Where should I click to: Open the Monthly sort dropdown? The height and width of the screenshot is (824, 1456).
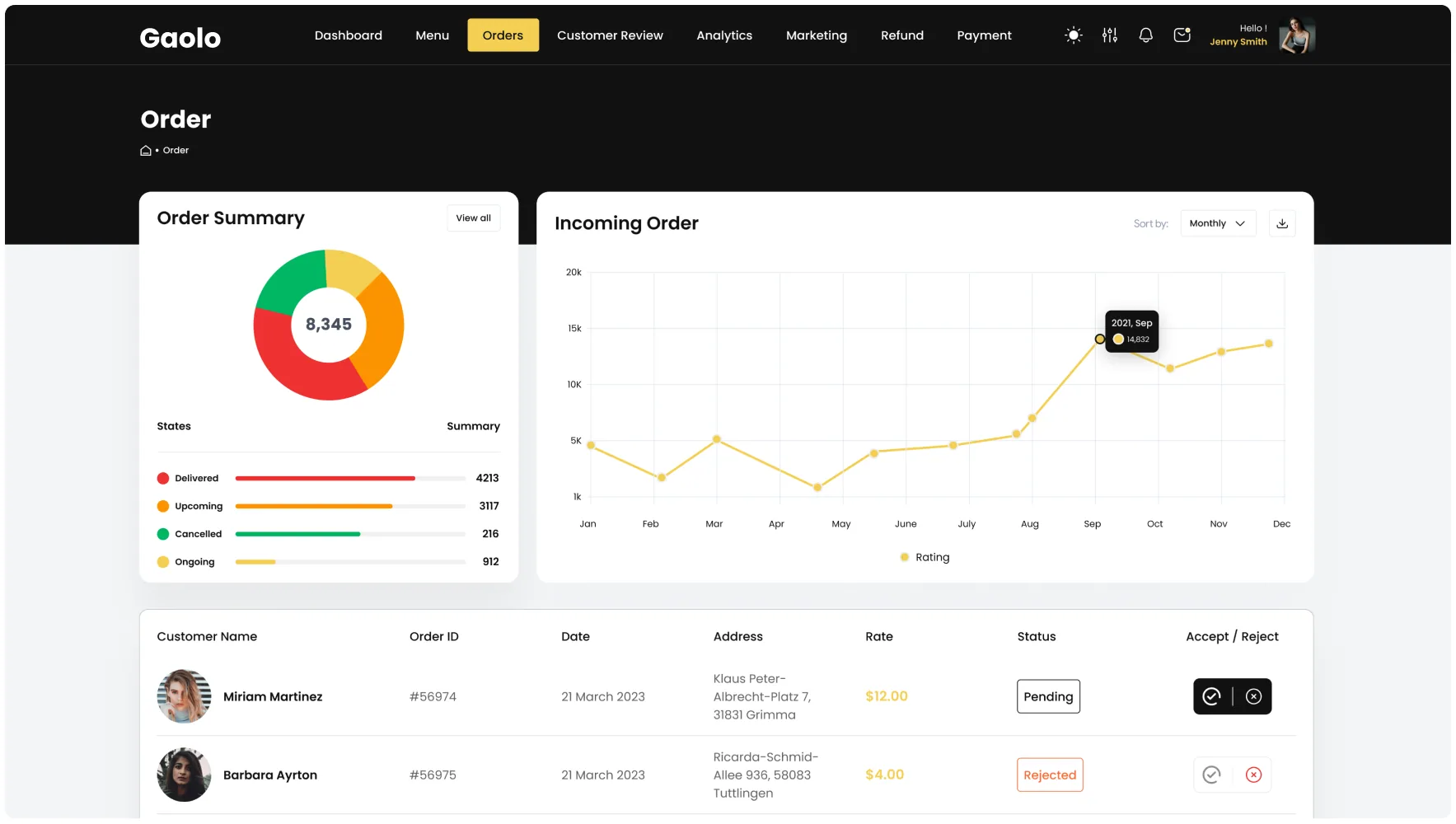point(1218,223)
